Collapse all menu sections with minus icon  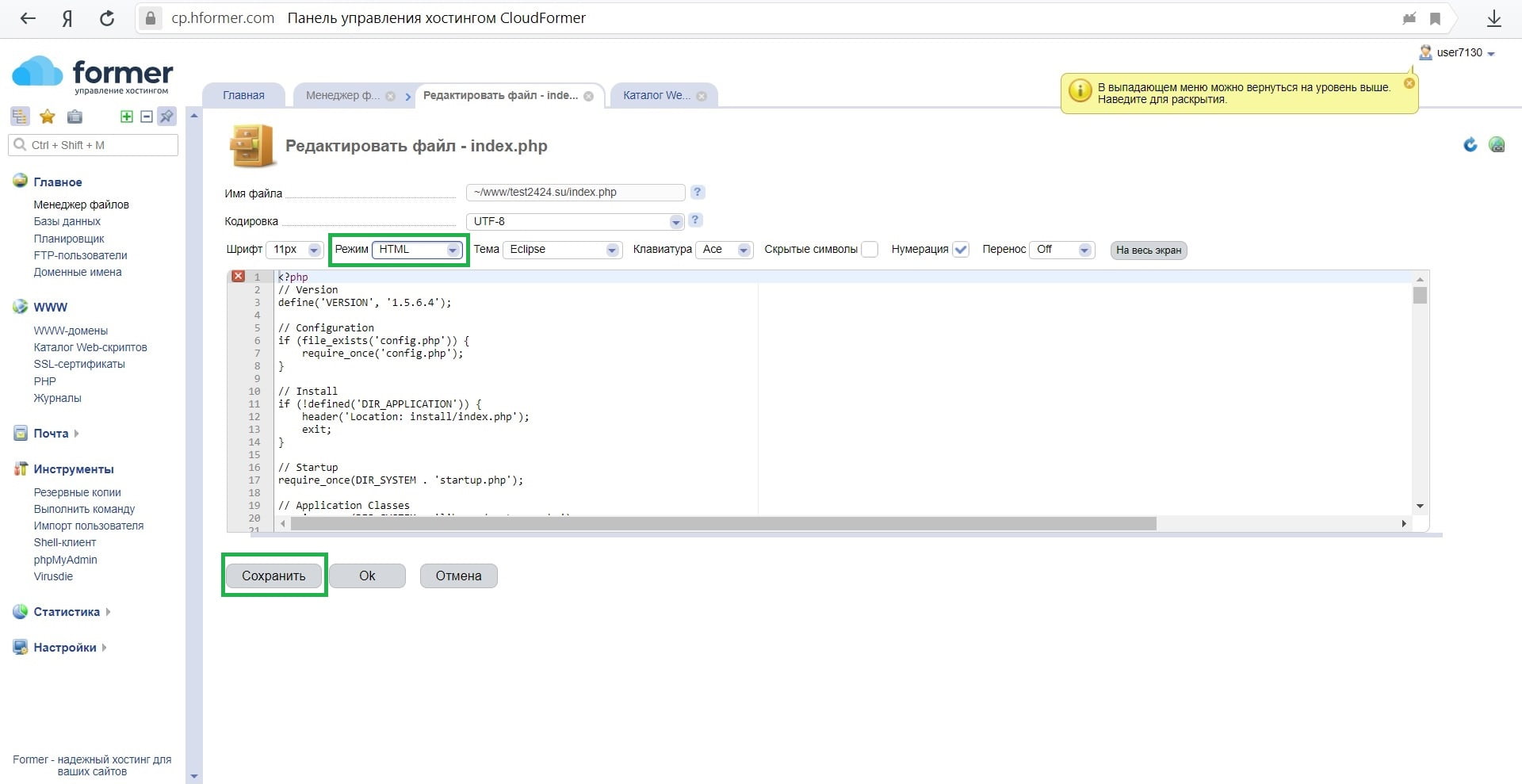pyautogui.click(x=146, y=117)
